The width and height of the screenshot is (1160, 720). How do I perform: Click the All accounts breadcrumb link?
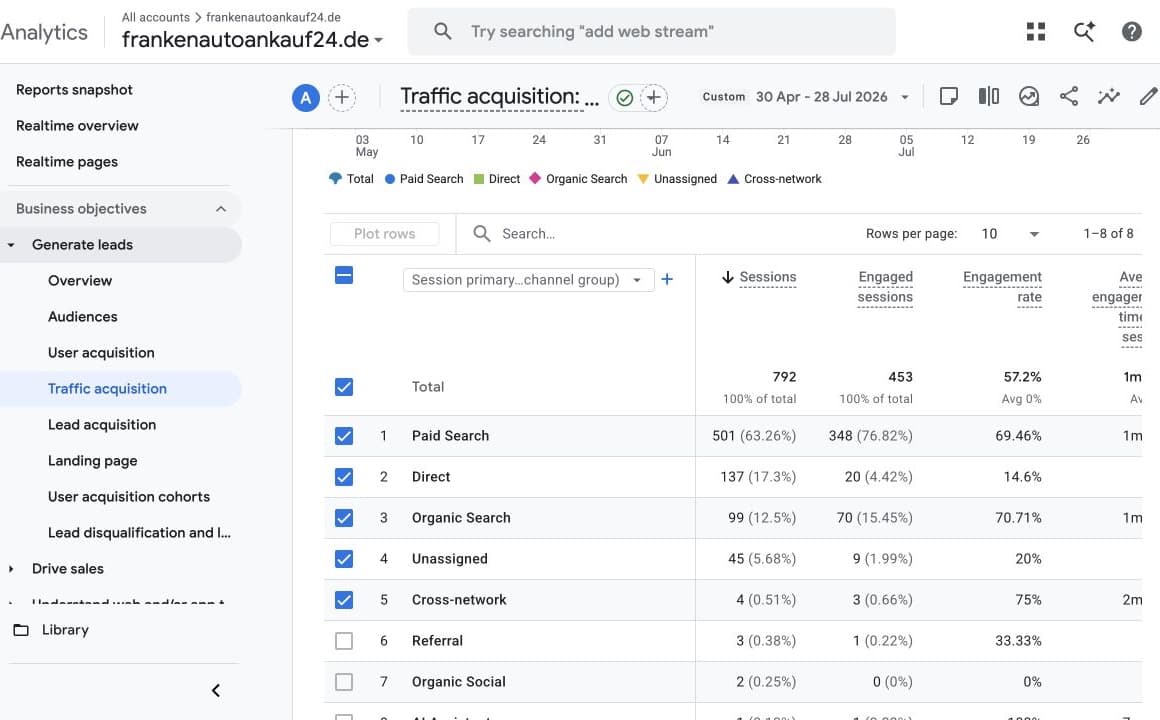[155, 17]
